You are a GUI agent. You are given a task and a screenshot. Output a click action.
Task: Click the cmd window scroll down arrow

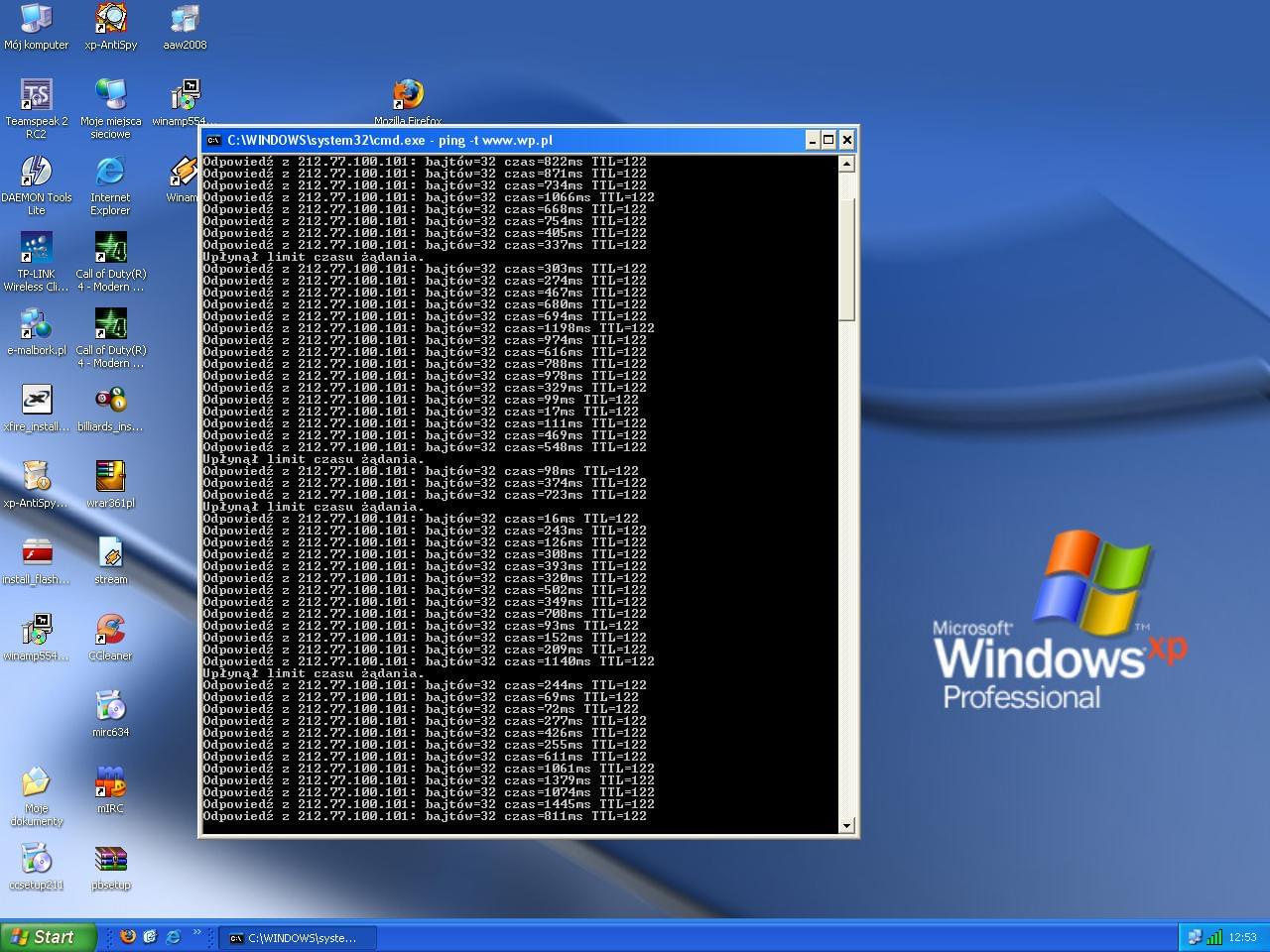tap(846, 825)
